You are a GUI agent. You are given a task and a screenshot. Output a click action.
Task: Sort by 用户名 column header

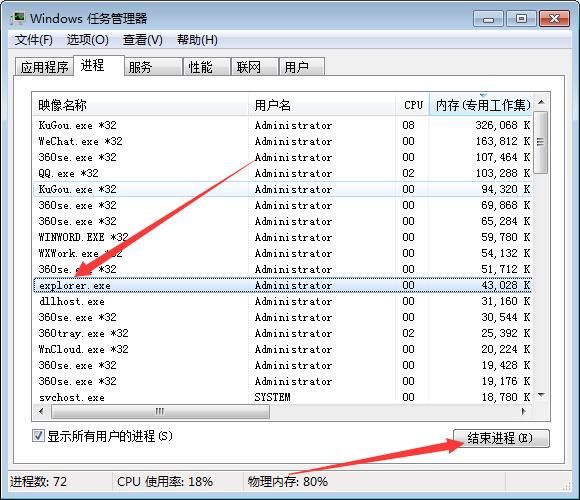(x=321, y=105)
